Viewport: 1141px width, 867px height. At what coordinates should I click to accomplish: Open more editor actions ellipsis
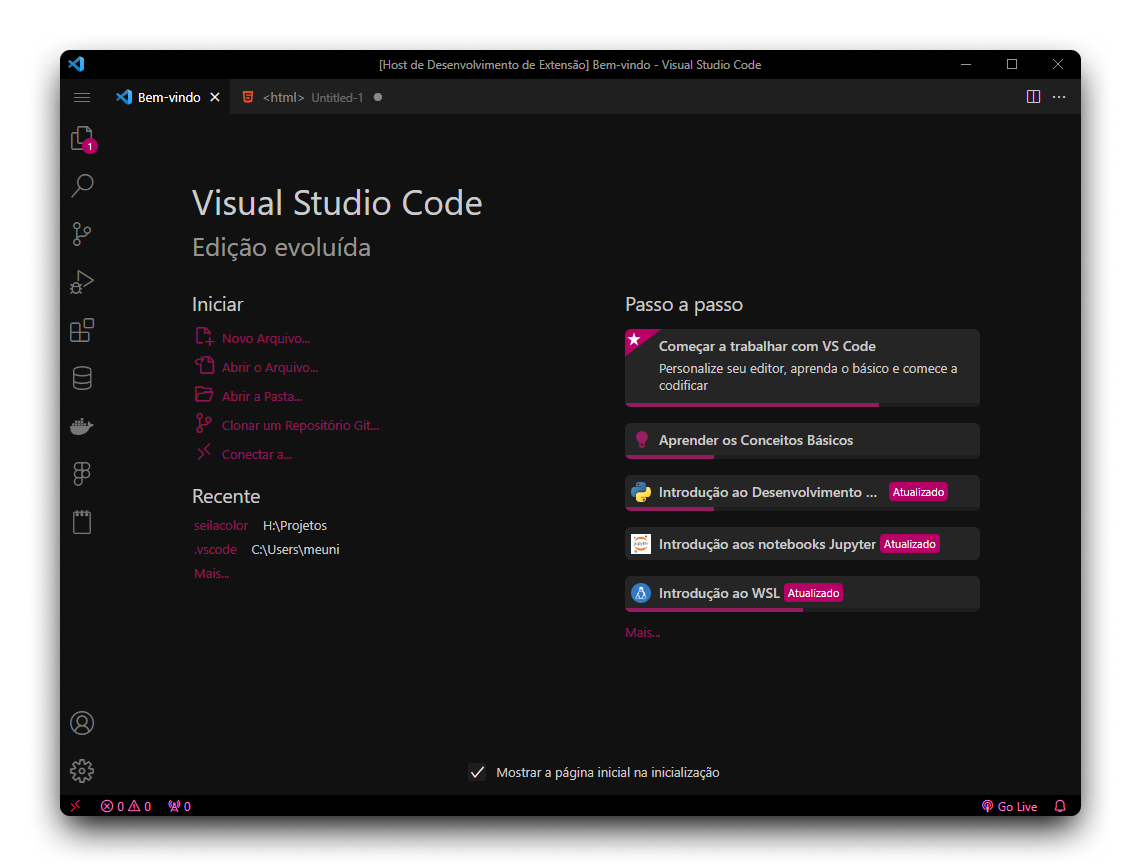pos(1059,97)
